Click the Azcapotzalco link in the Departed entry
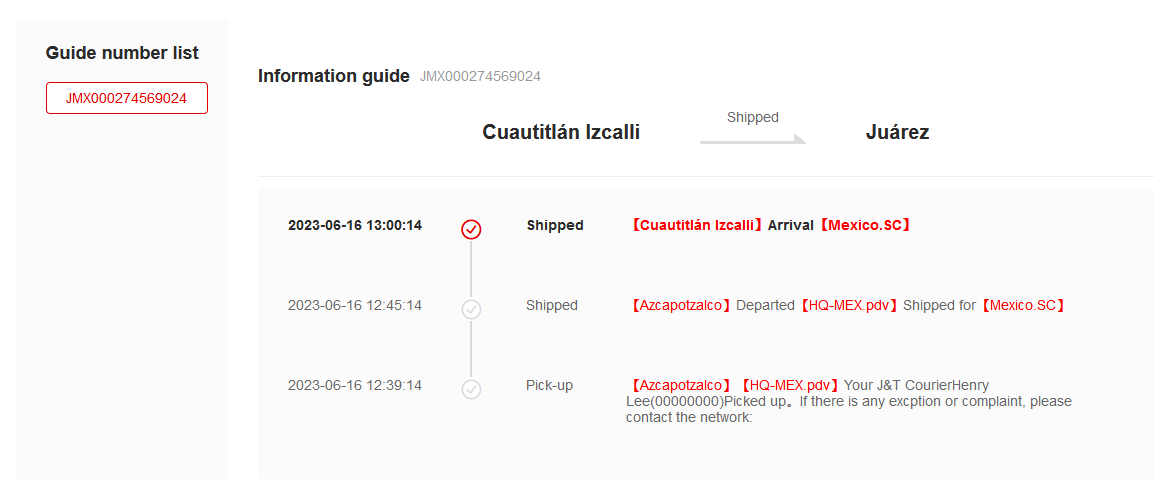 pos(681,305)
